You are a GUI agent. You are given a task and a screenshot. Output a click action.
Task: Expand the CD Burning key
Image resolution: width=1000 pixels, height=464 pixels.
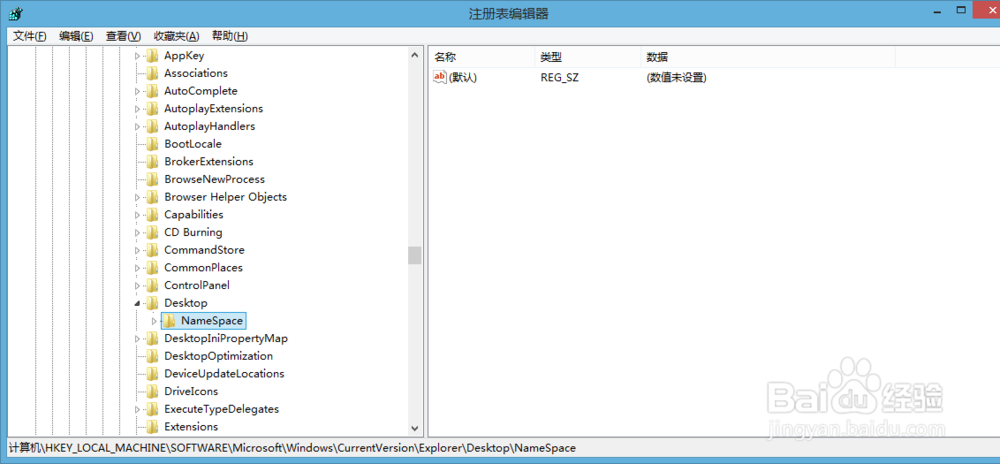pyautogui.click(x=136, y=233)
